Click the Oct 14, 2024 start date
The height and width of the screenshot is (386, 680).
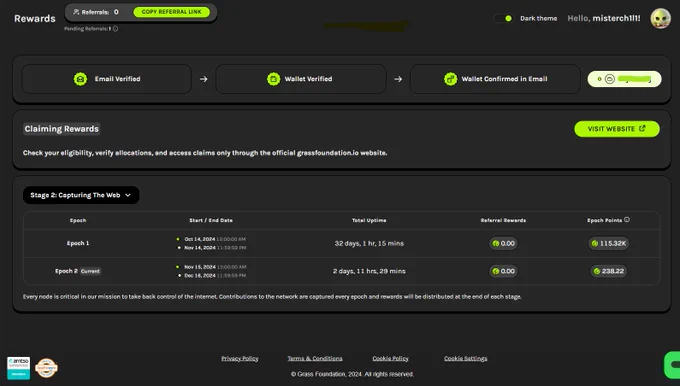pyautogui.click(x=200, y=239)
